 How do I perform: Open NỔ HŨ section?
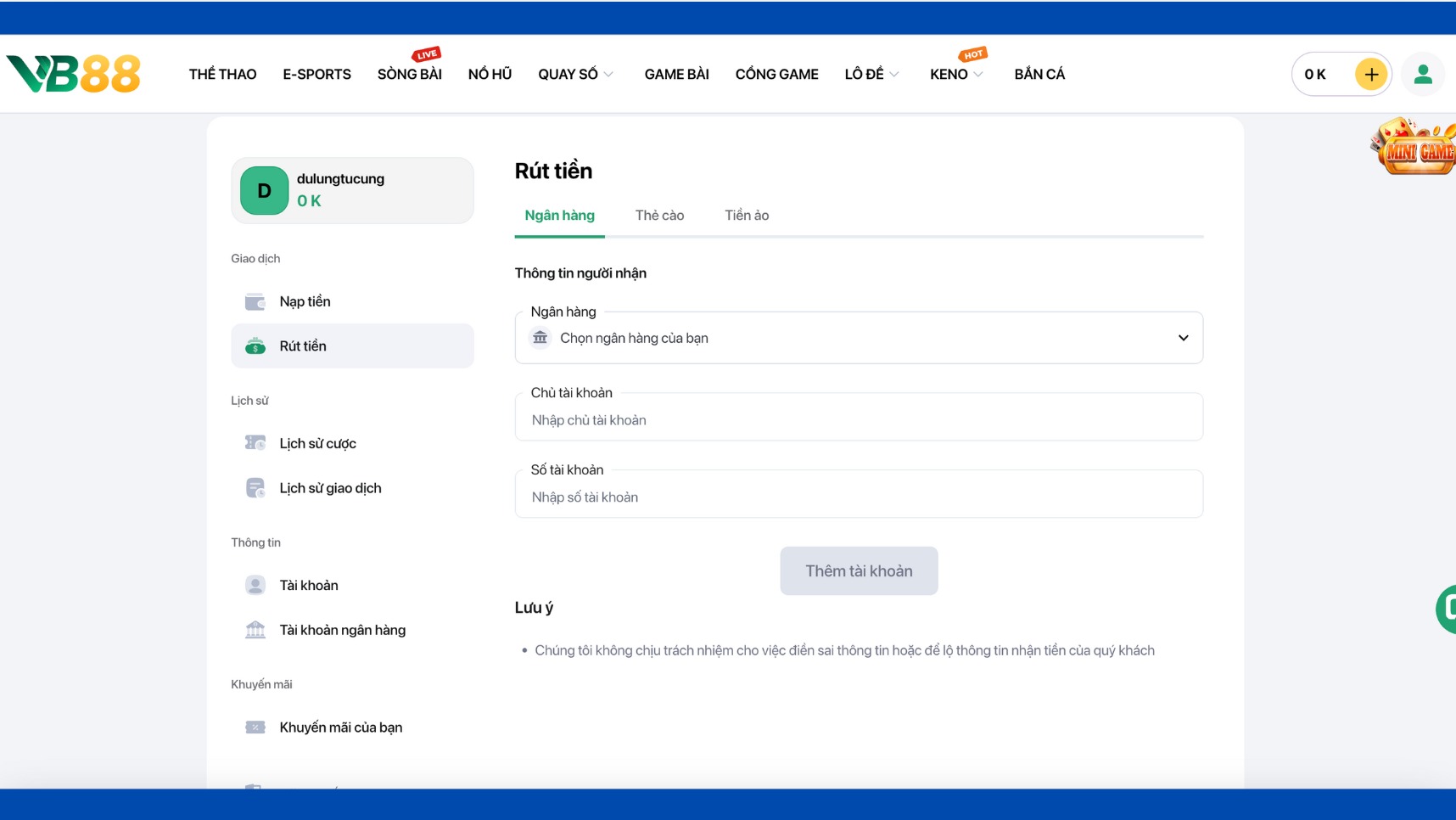(x=490, y=75)
